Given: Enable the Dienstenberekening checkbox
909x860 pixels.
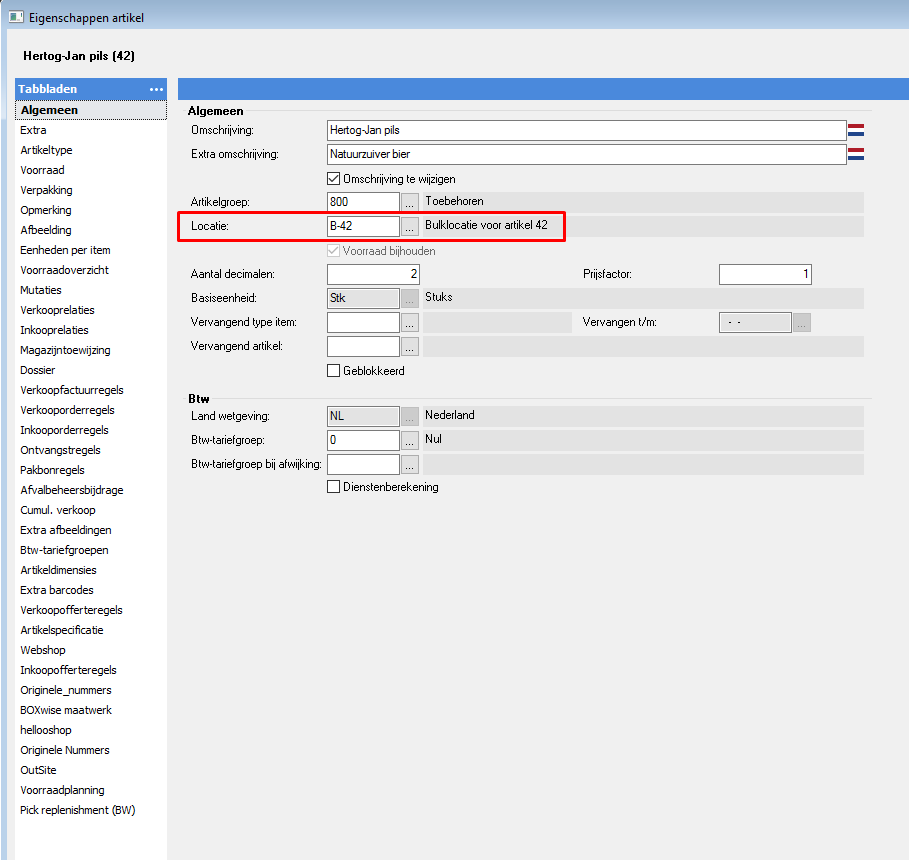Looking at the screenshot, I should (x=334, y=487).
